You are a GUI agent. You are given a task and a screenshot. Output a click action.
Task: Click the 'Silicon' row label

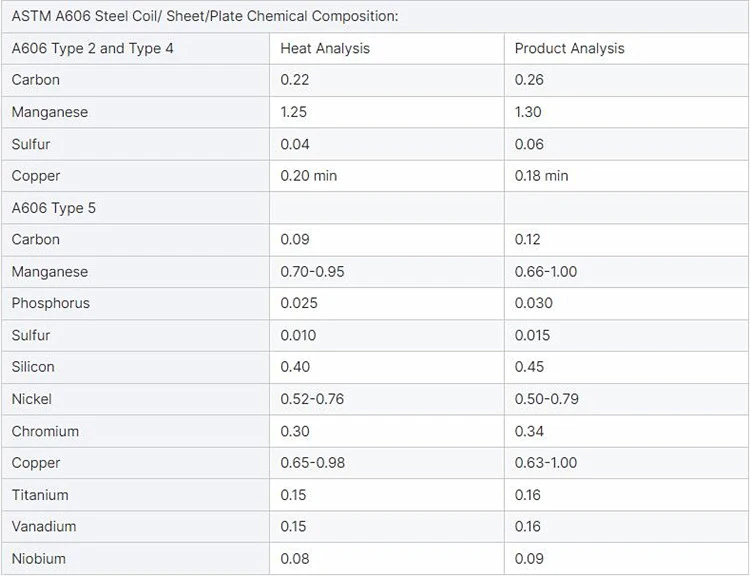pos(33,367)
